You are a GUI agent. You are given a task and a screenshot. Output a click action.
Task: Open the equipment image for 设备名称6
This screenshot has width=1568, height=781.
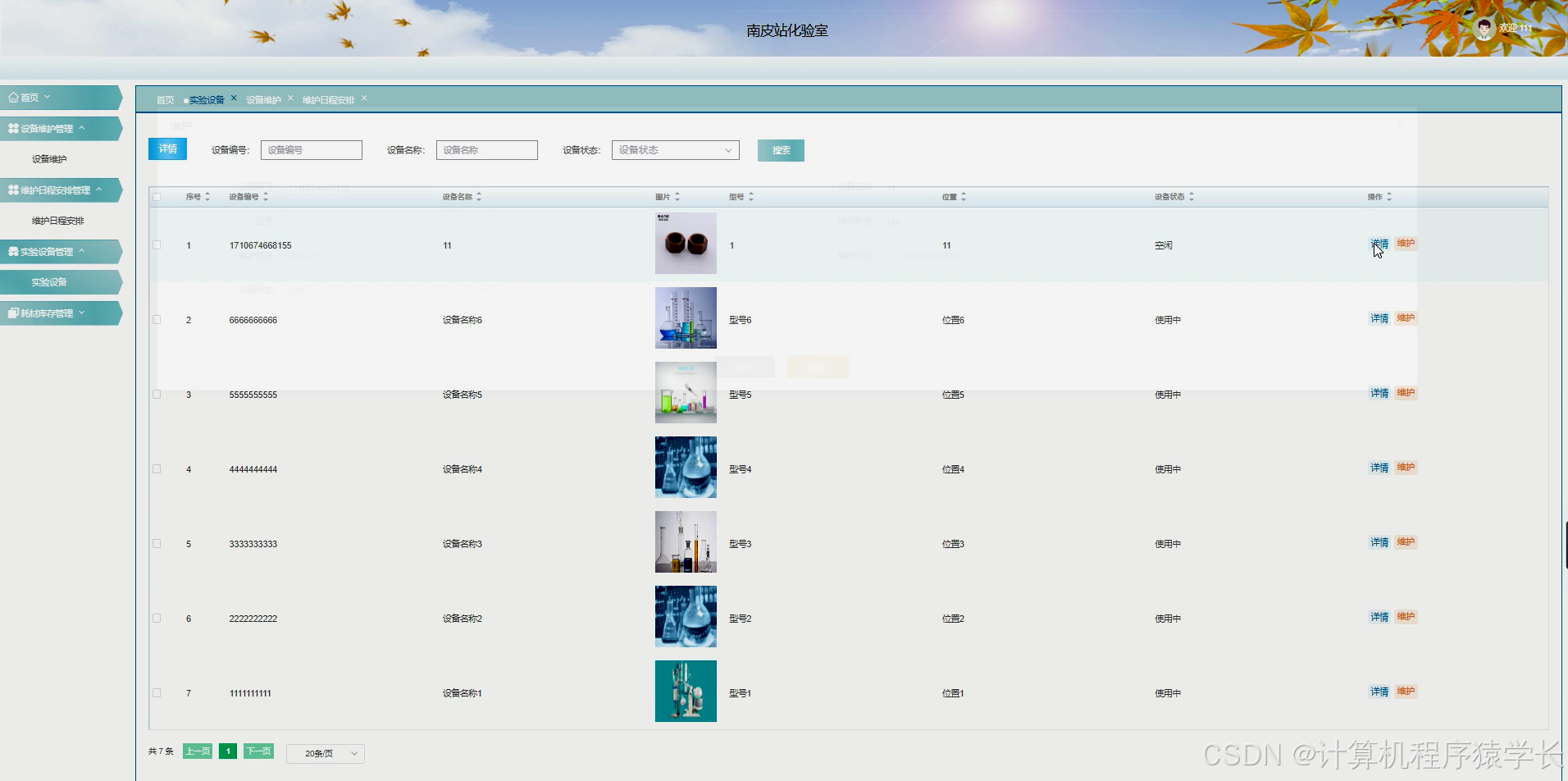pyautogui.click(x=686, y=318)
